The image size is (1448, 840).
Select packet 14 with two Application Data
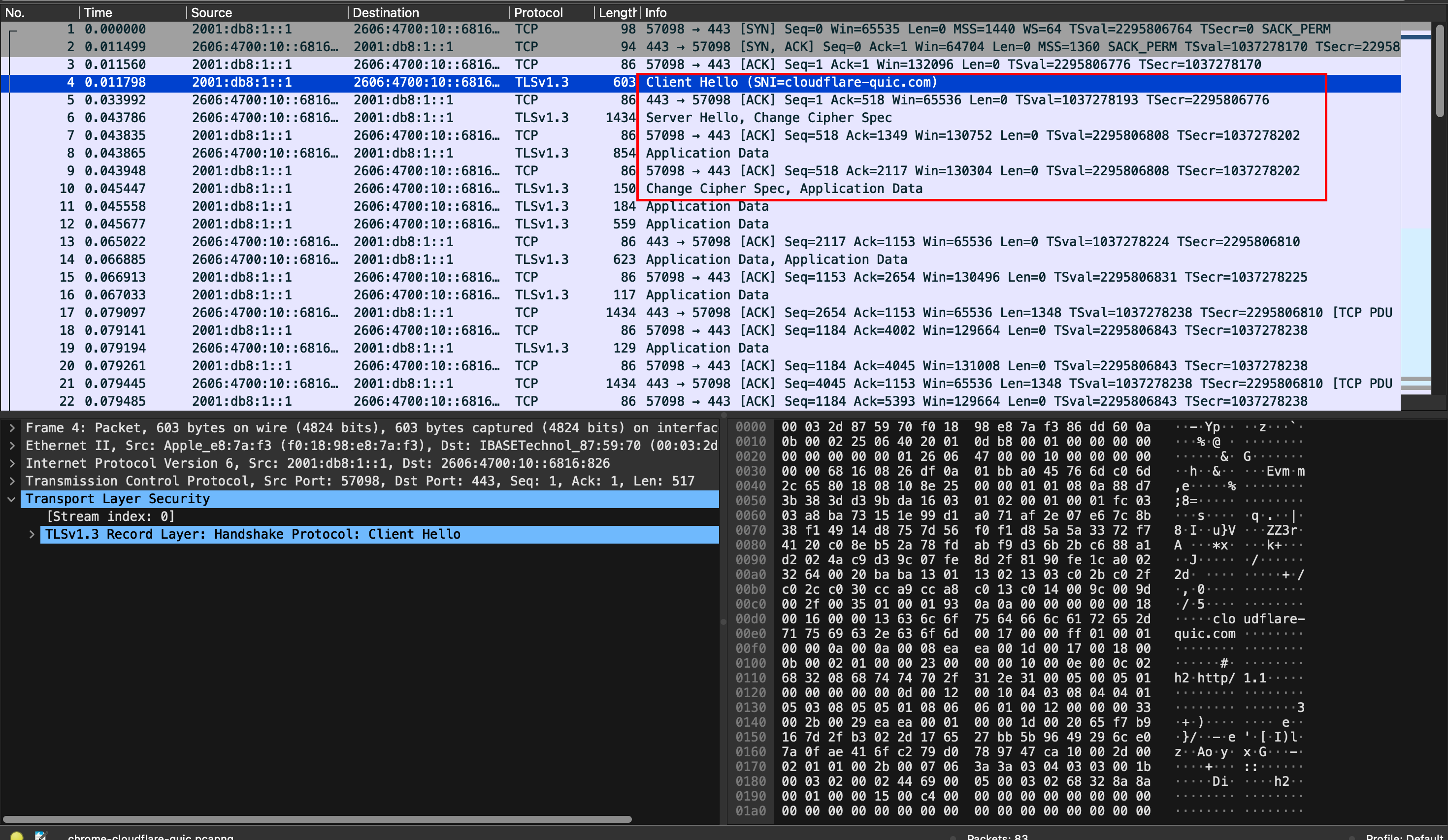point(700,259)
